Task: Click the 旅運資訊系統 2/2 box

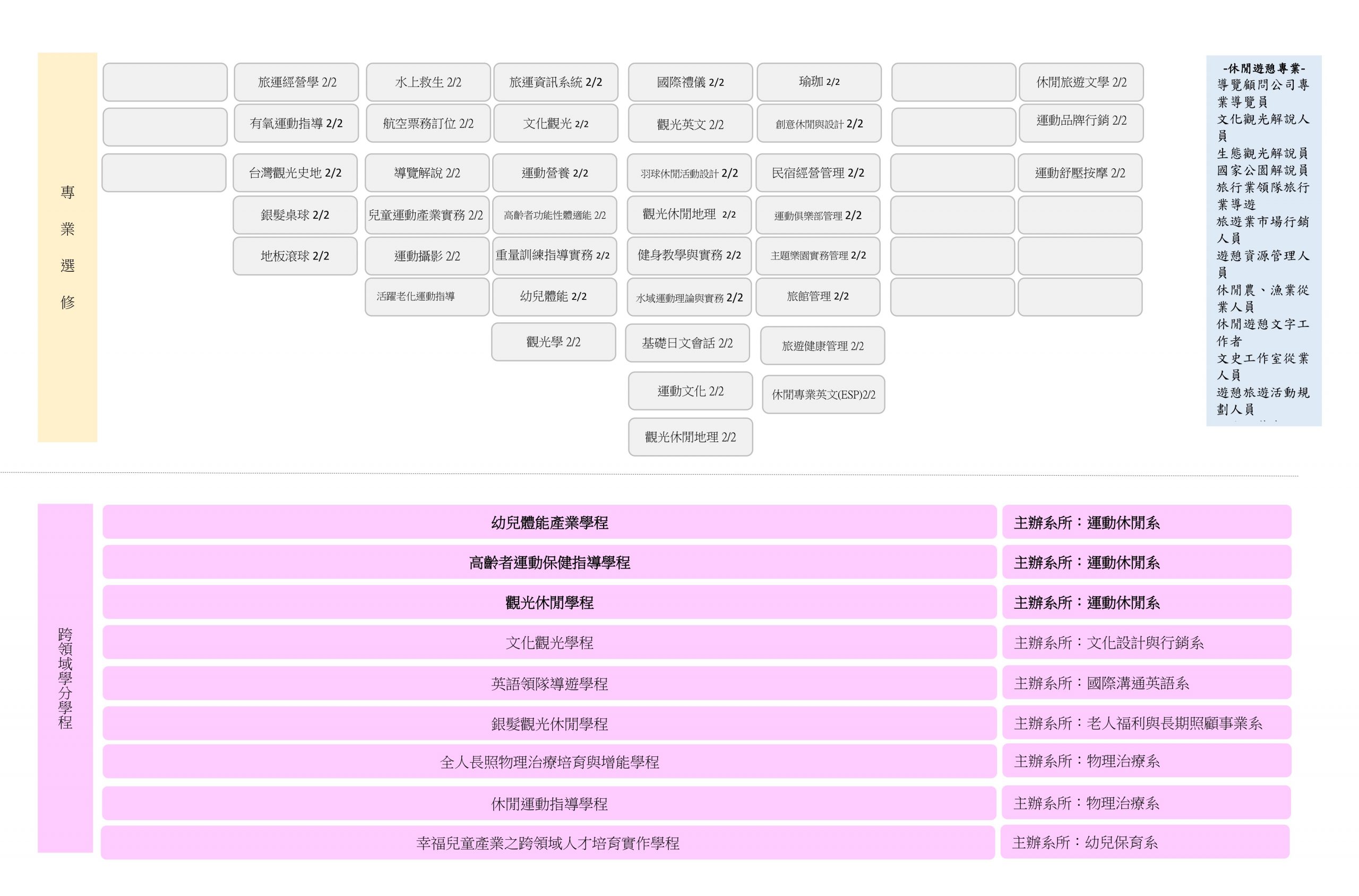Action: [x=556, y=82]
